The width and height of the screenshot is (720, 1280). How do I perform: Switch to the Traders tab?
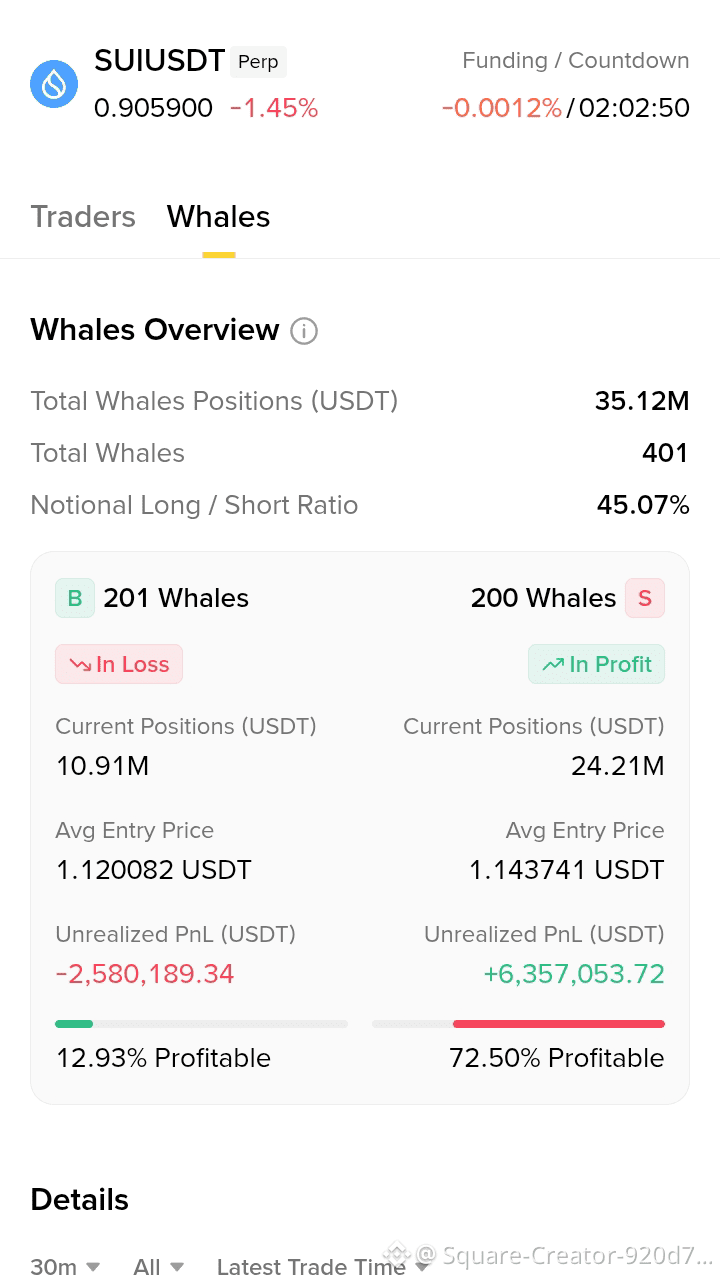click(83, 217)
